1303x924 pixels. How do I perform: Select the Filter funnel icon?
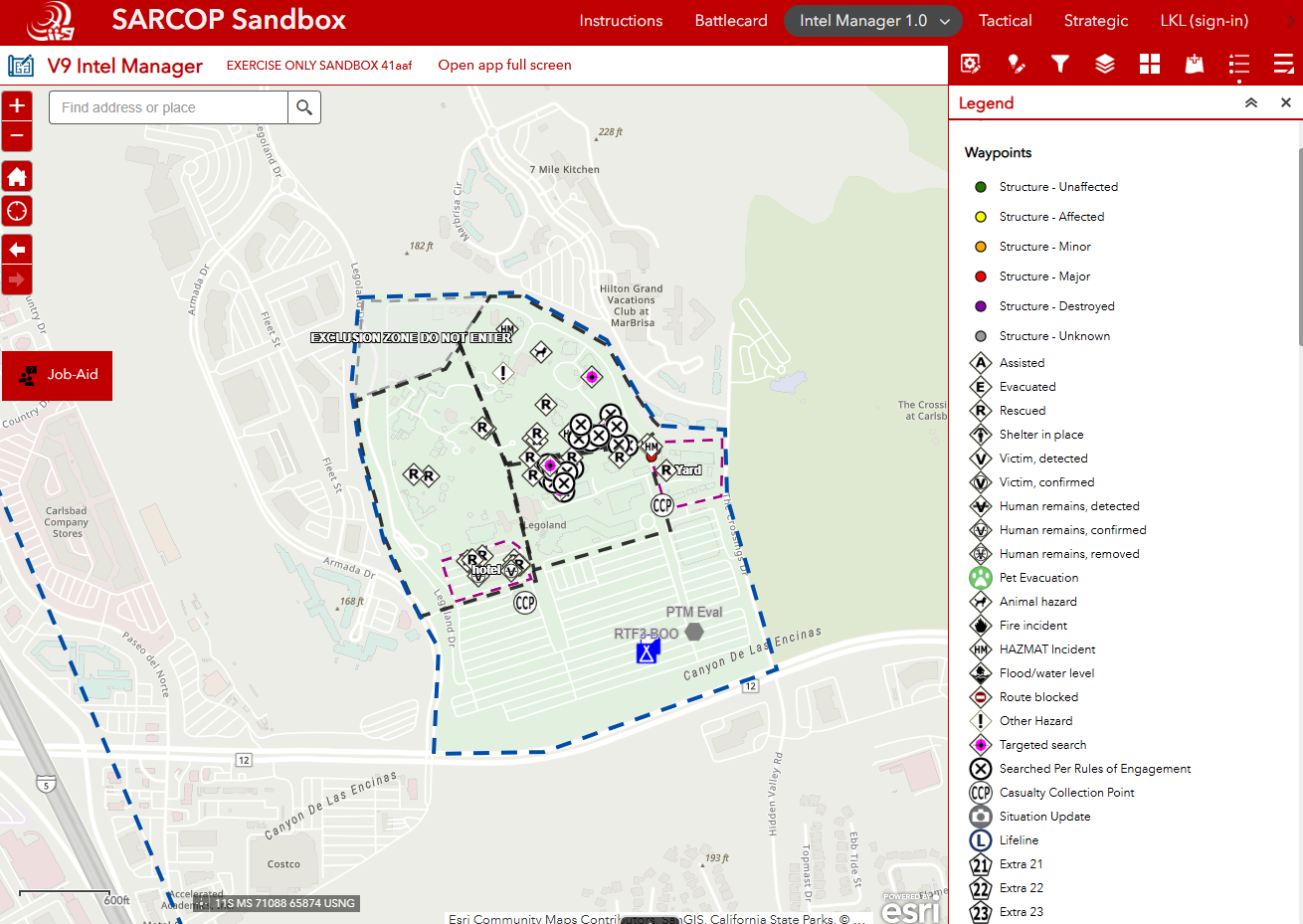point(1060,64)
